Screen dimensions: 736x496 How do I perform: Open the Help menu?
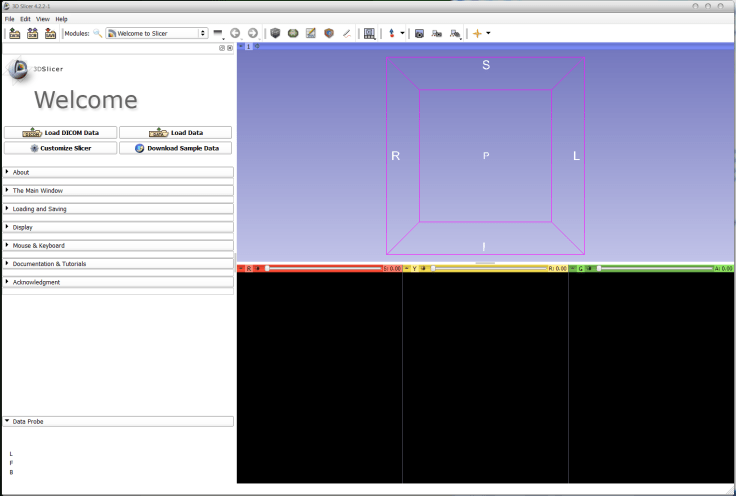(x=61, y=19)
